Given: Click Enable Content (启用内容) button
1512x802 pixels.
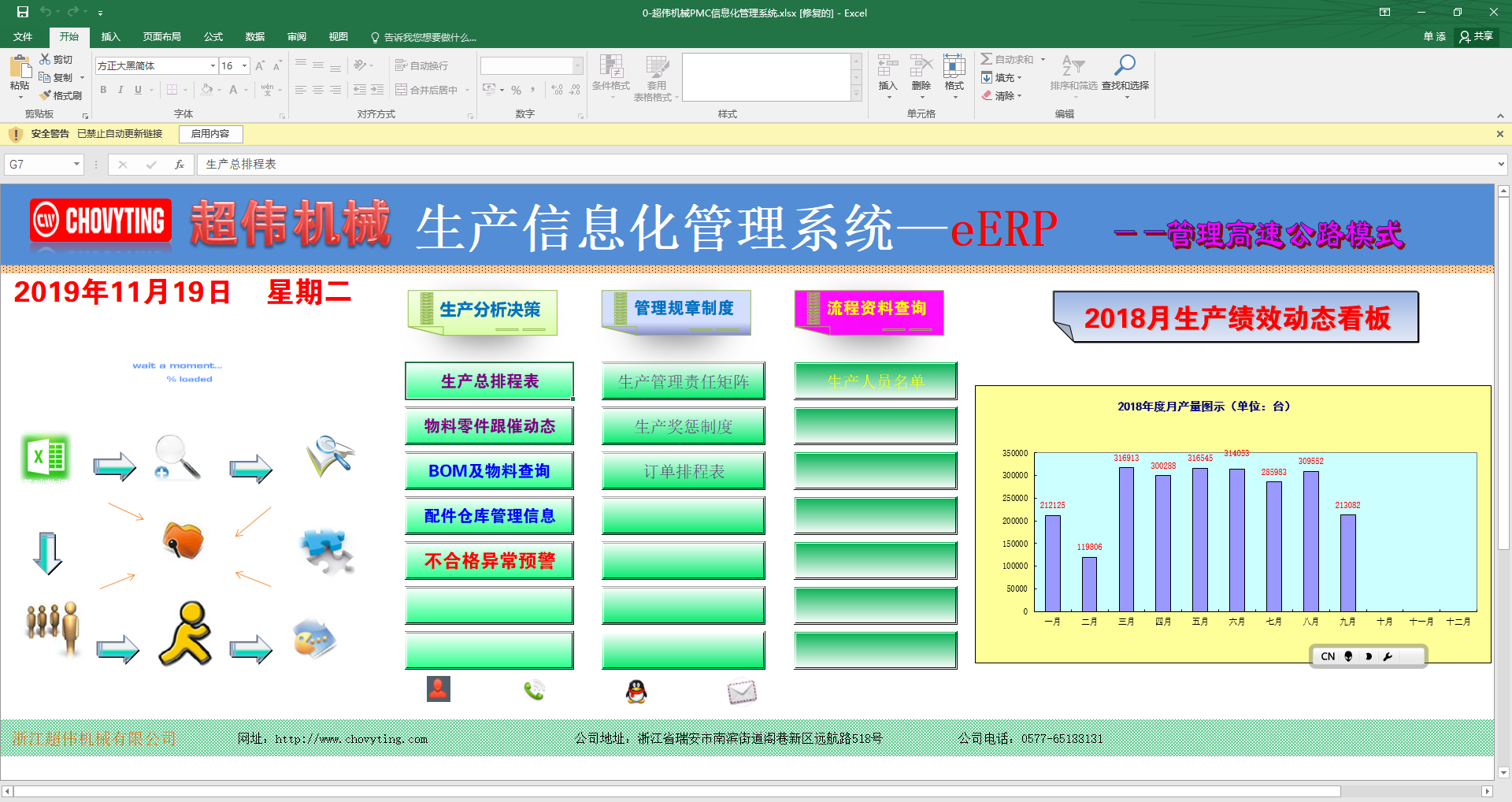Looking at the screenshot, I should click(x=210, y=134).
